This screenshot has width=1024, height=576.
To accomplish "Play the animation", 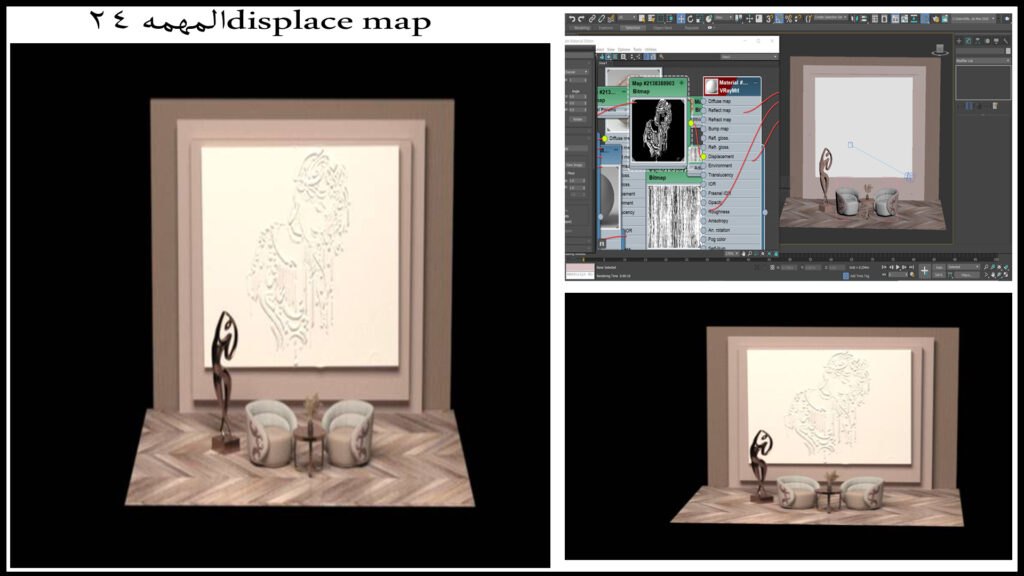I will (x=897, y=267).
